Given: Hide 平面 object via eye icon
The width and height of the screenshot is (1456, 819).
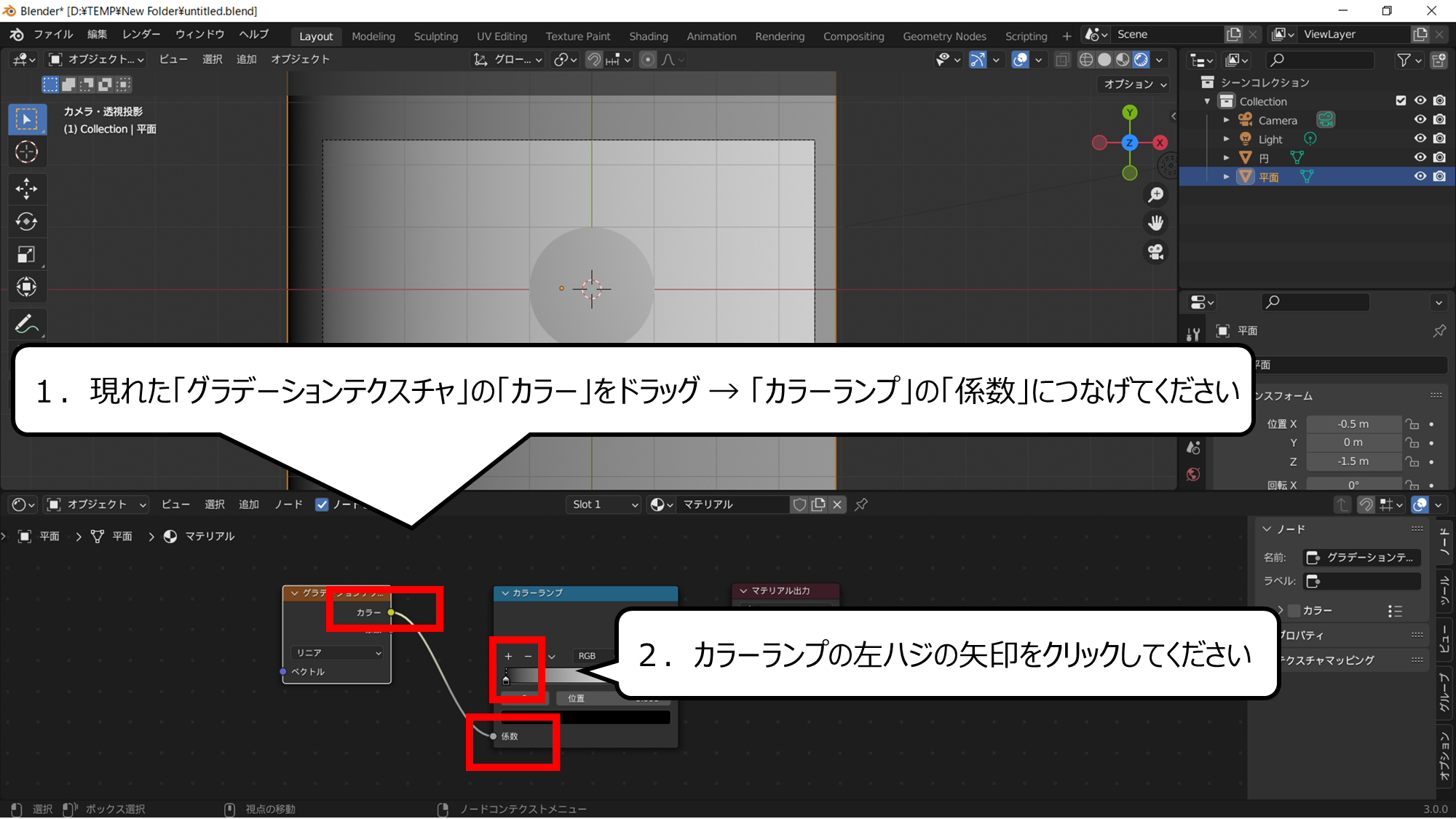Looking at the screenshot, I should click(1420, 176).
